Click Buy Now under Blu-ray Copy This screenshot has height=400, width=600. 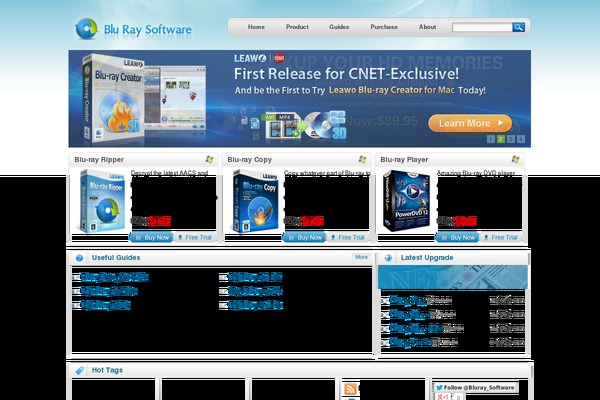tap(305, 237)
